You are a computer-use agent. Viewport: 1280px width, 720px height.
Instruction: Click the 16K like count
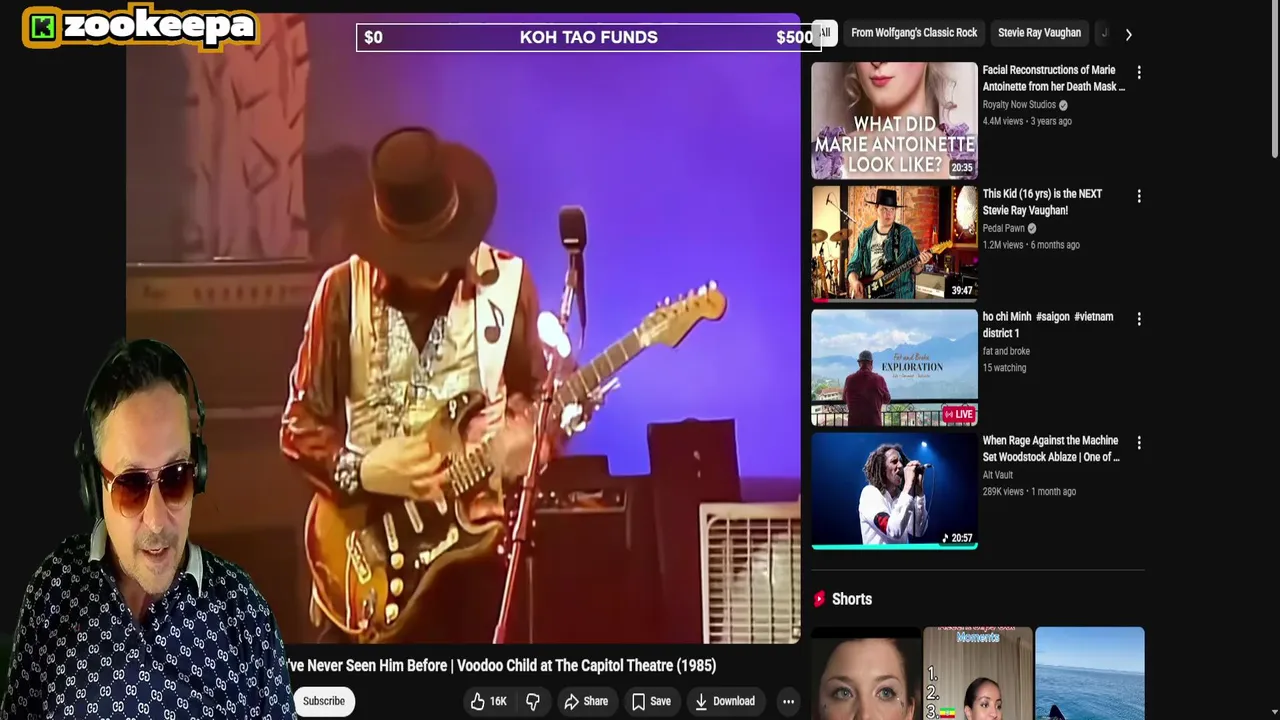pos(498,701)
